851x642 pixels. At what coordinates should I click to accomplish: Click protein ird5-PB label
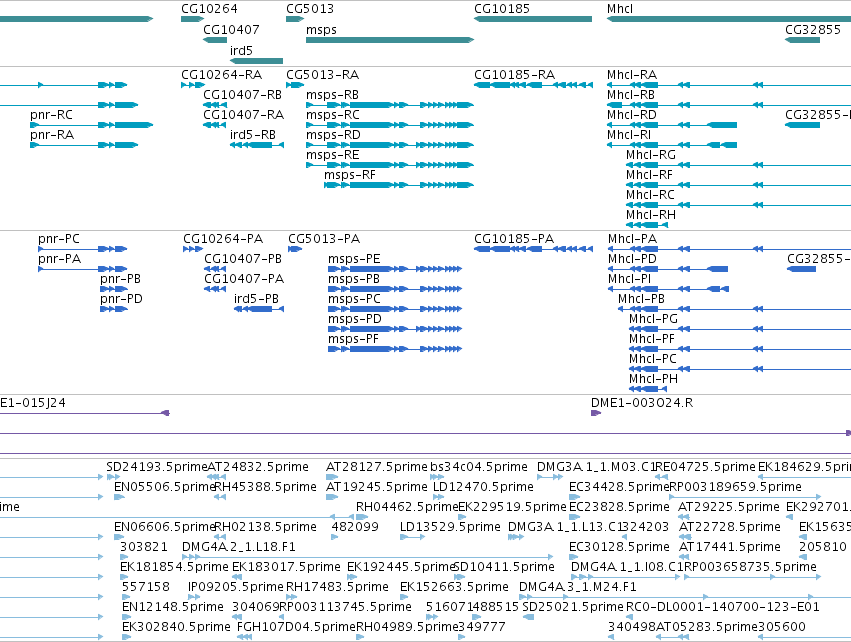tap(256, 299)
